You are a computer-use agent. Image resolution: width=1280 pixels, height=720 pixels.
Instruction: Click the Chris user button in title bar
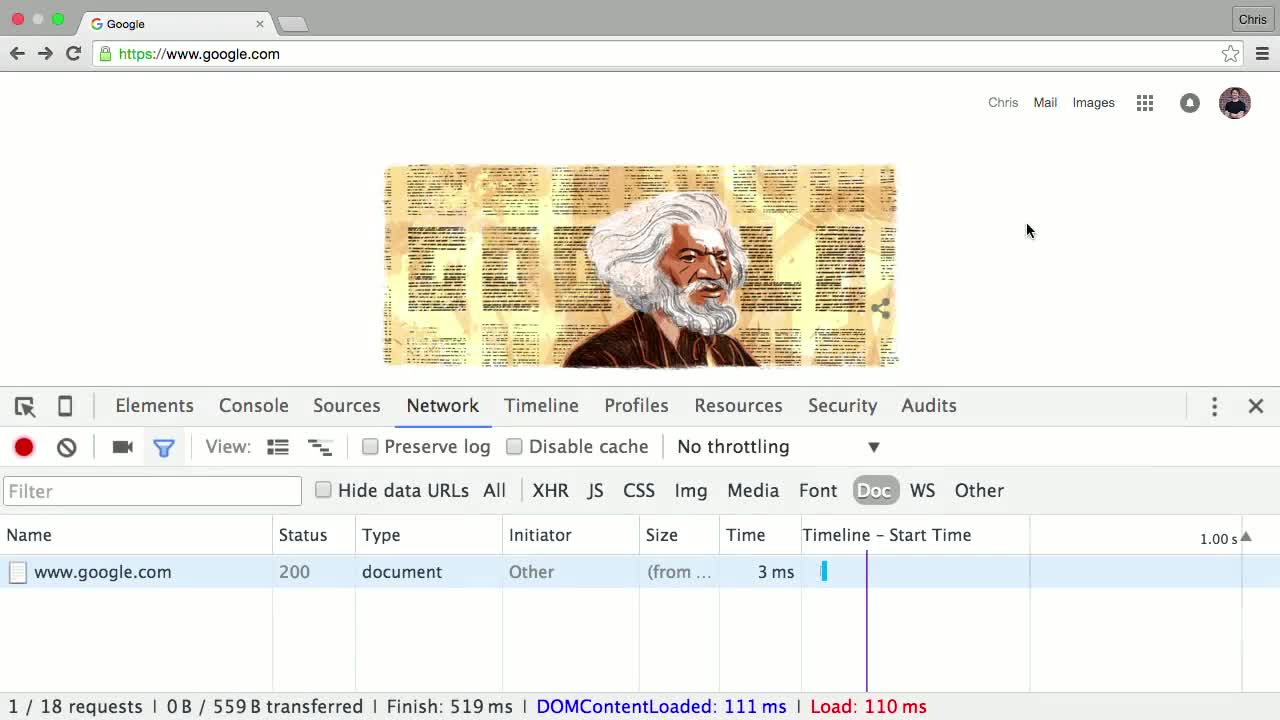[1252, 19]
